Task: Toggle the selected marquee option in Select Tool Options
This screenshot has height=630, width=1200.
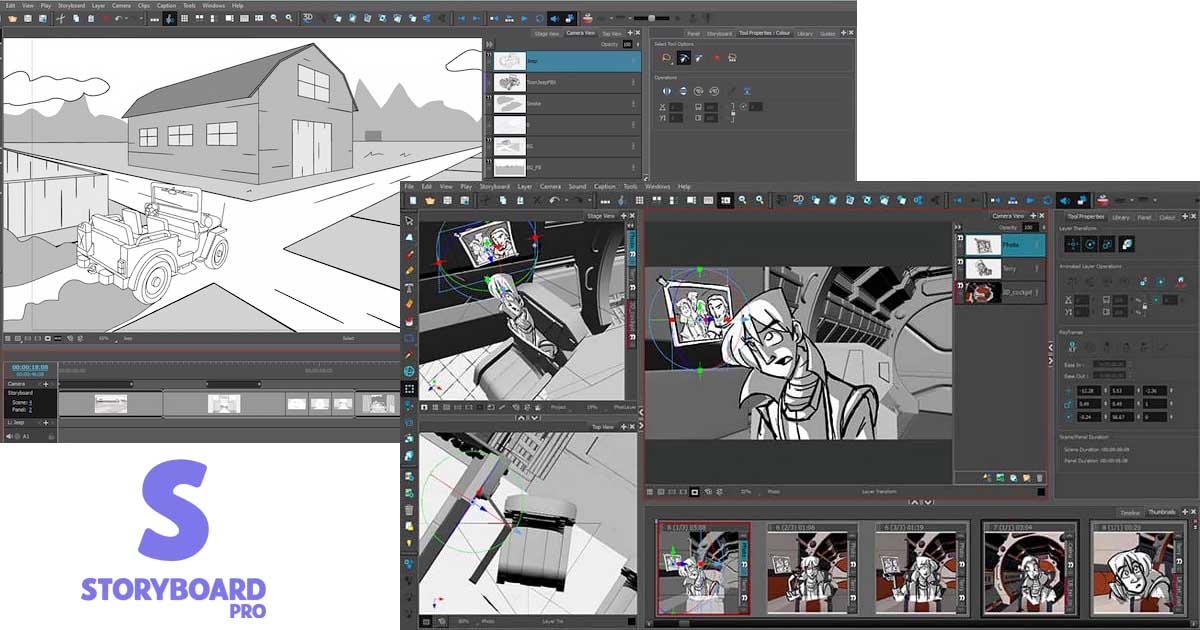Action: [684, 58]
